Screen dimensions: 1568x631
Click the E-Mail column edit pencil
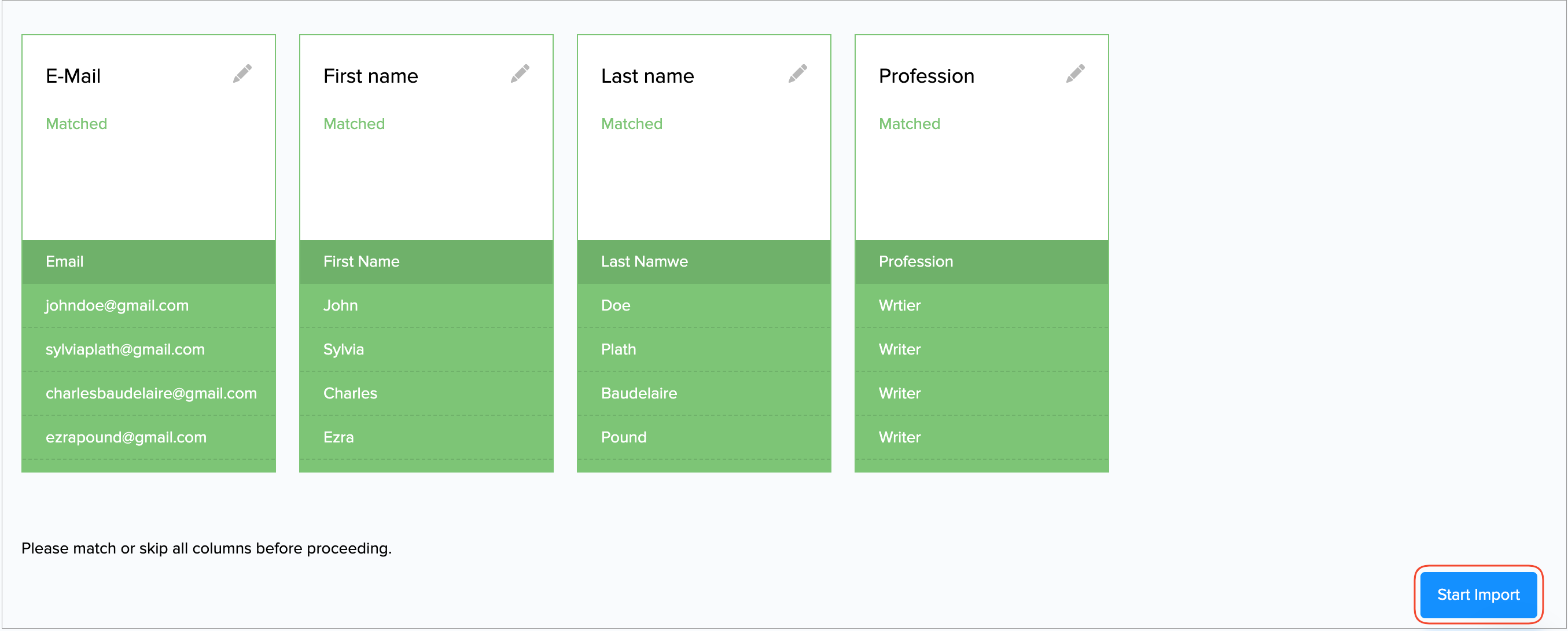tap(242, 73)
